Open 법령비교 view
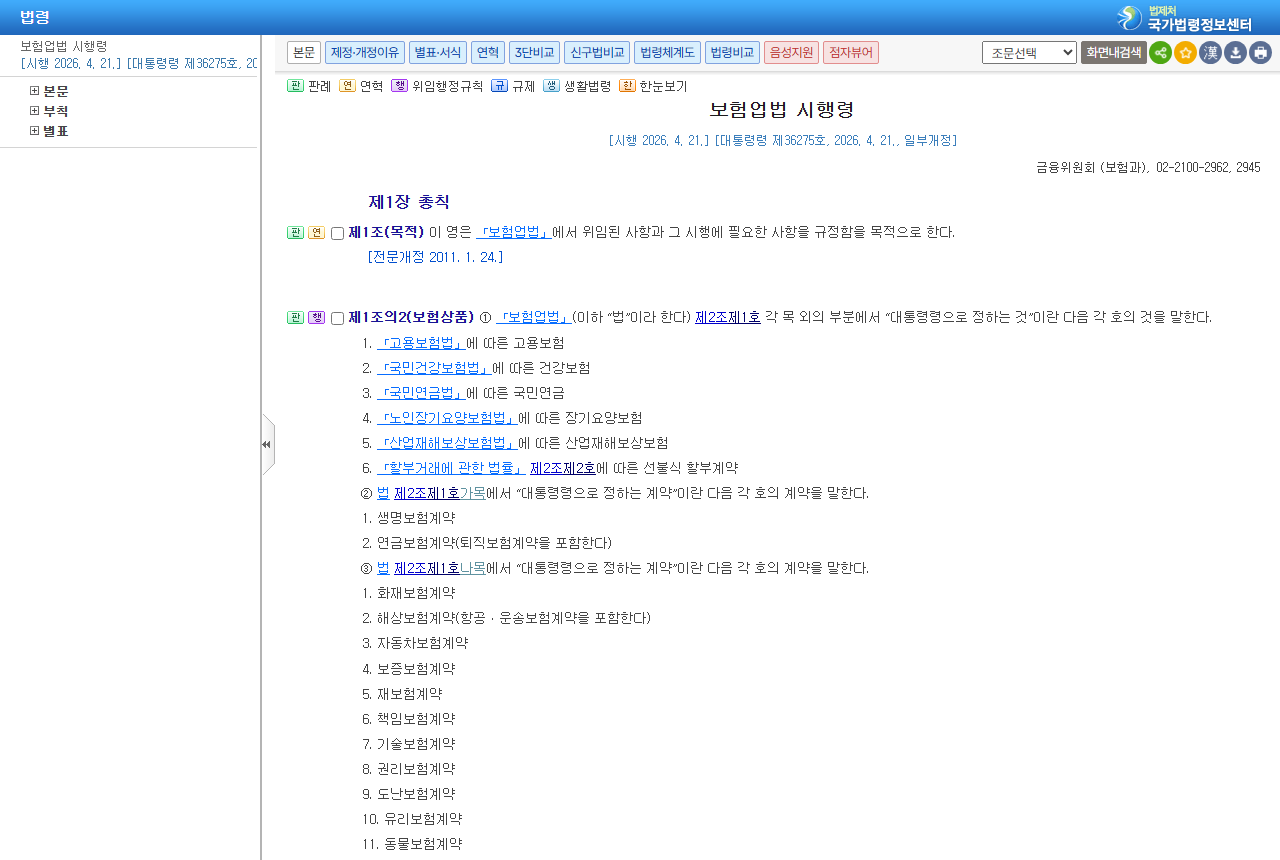Viewport: 1280px width, 860px height. click(x=732, y=53)
